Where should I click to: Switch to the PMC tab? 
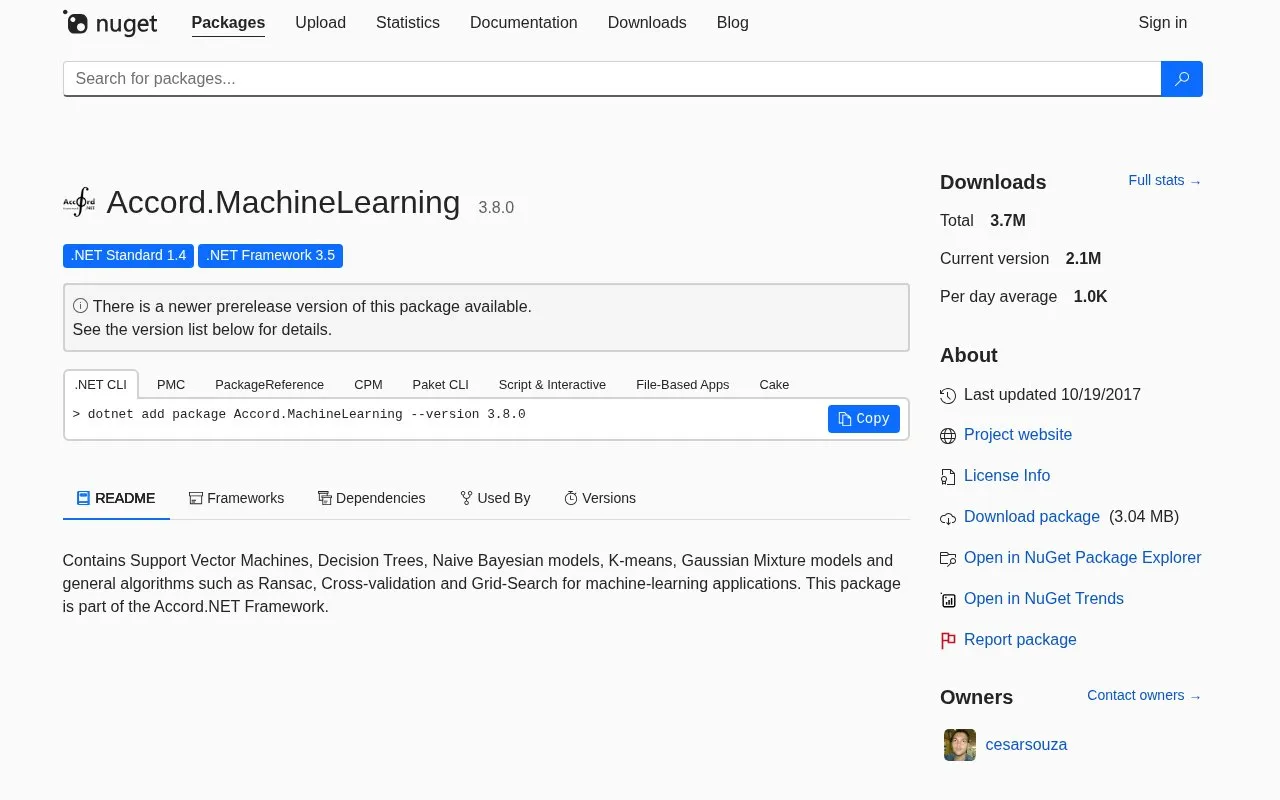(x=171, y=384)
